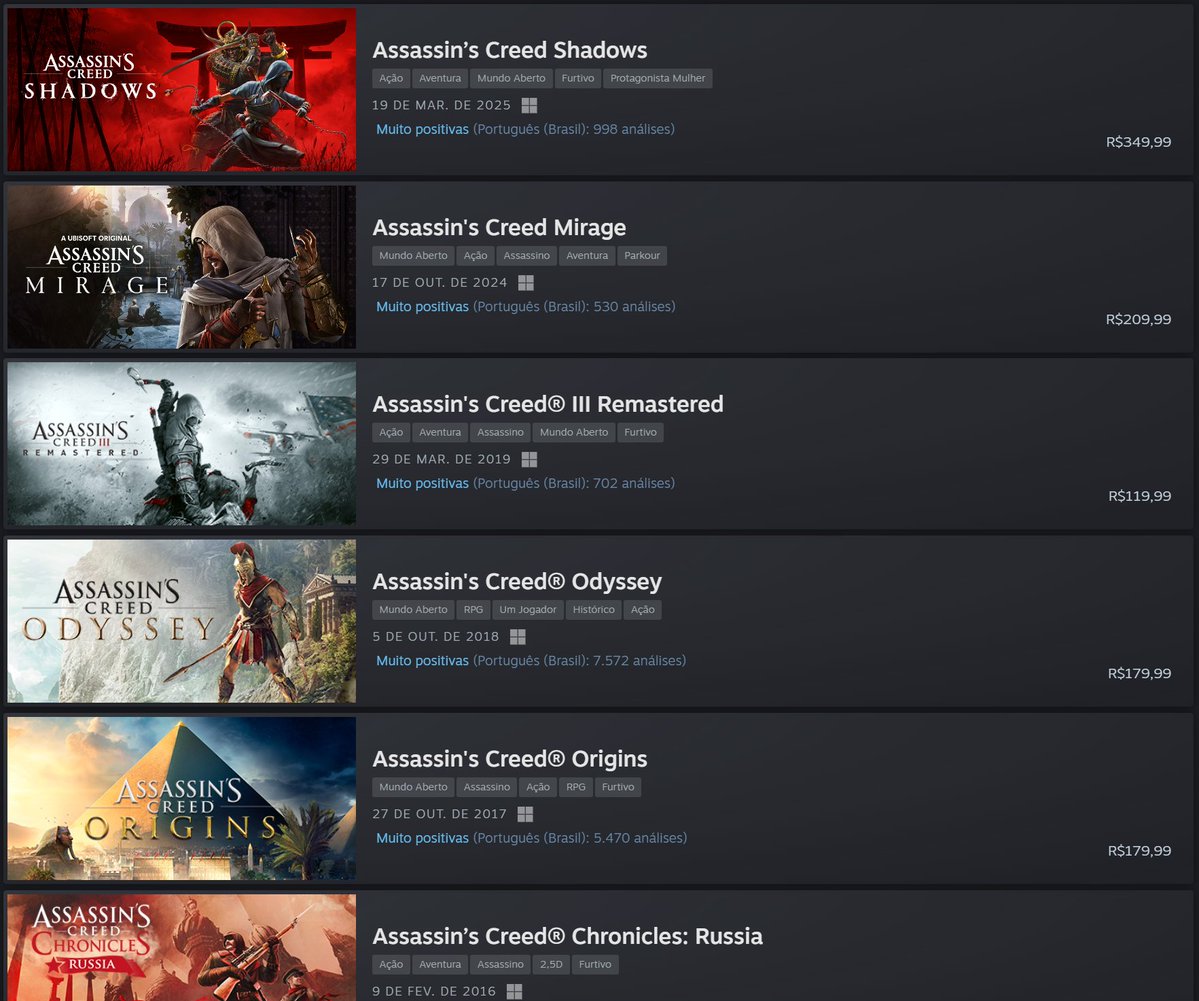Select Assassino tag on Chronicles: Russia
1199x1001 pixels.
[501, 964]
